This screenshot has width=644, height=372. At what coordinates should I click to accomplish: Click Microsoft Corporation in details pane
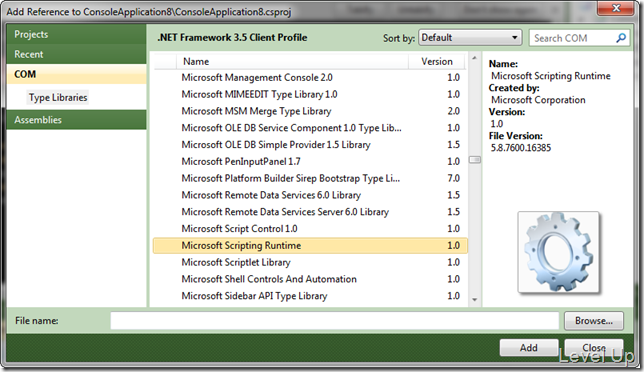point(538,100)
